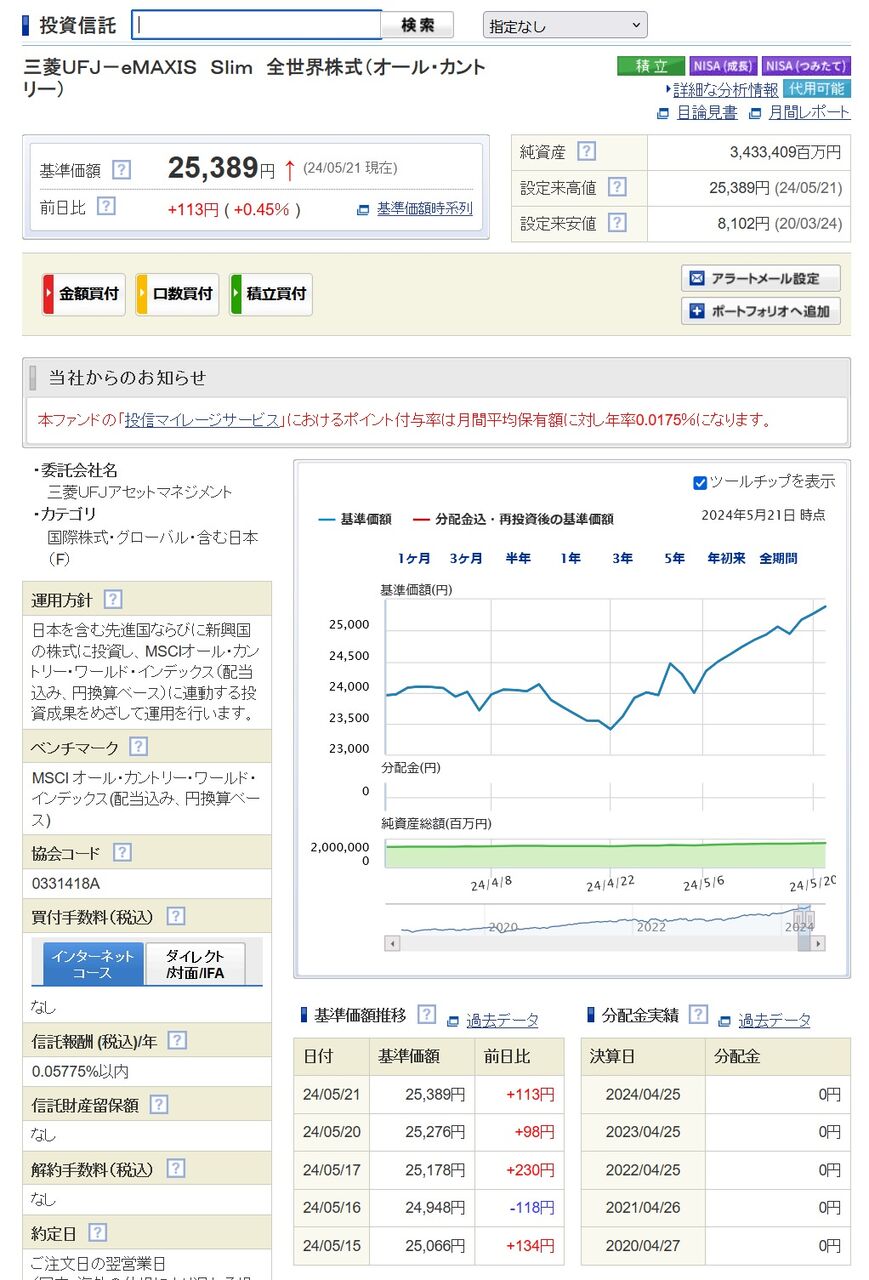This screenshot has width=869, height=1280.
Task: Click scroll-right arrow of chart range bar
Action: click(818, 943)
